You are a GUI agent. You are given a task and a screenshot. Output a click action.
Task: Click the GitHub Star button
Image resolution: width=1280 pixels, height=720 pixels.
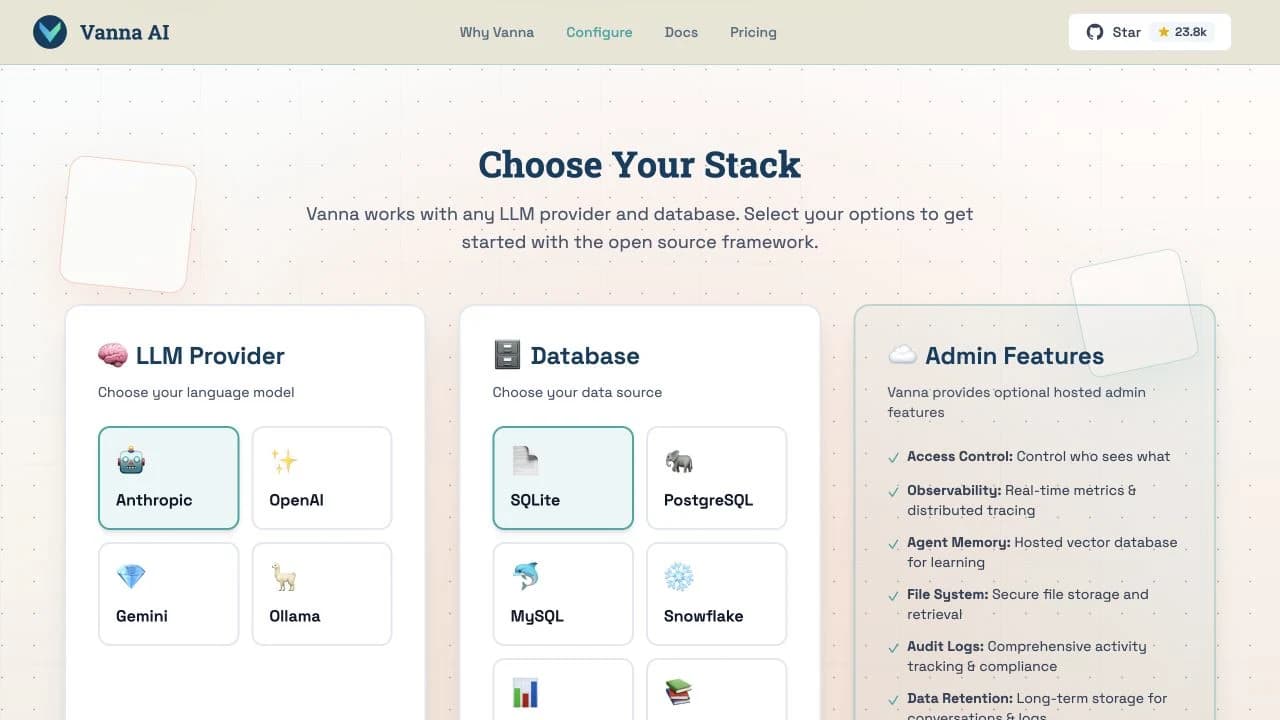coord(1150,32)
